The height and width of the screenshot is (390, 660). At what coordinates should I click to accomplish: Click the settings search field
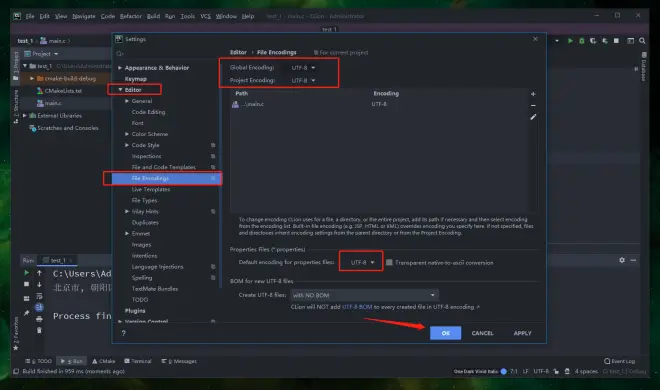(166, 54)
